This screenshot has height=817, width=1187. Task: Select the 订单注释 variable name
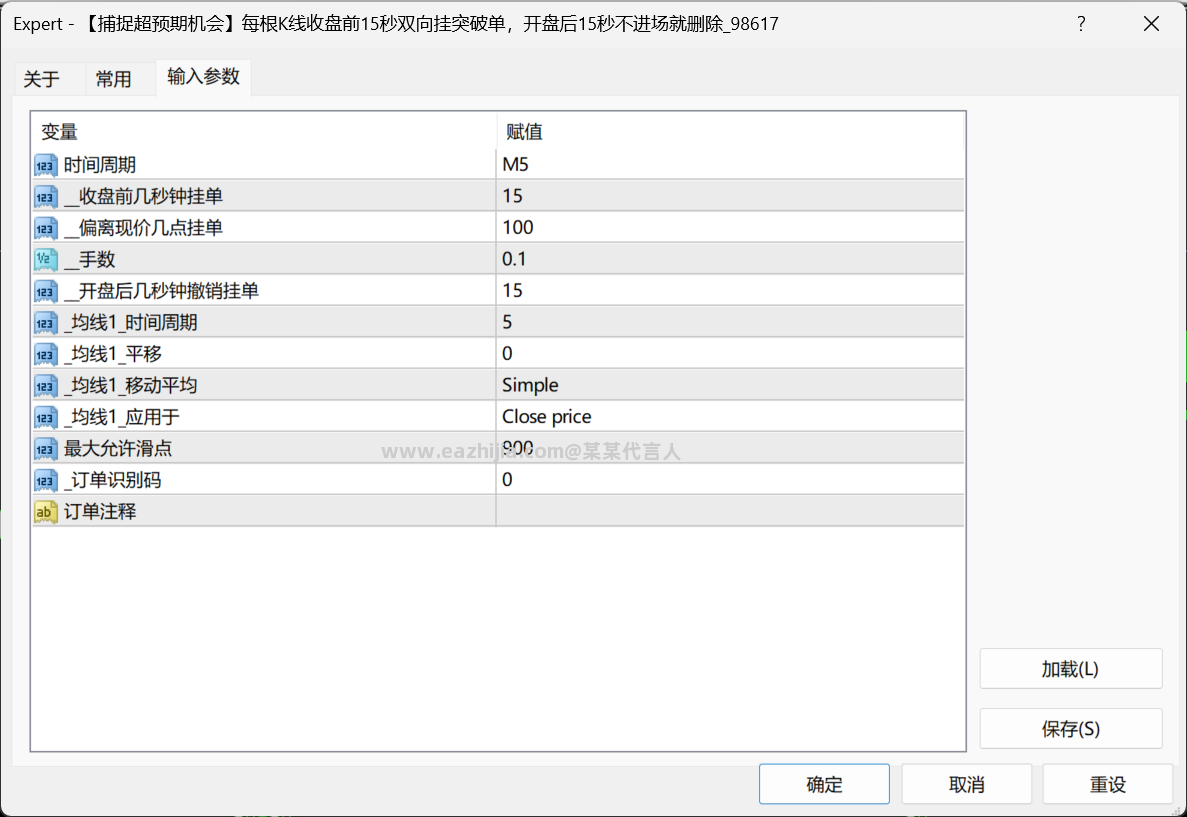(100, 513)
